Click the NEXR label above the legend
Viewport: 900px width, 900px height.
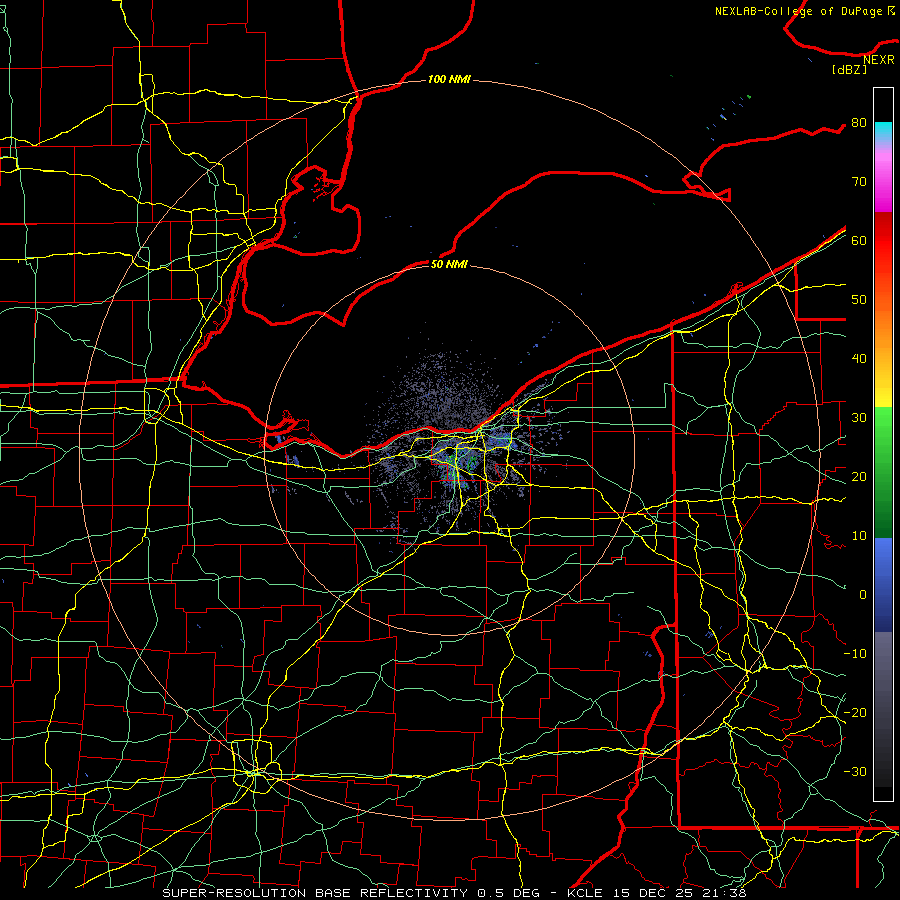pyautogui.click(x=879, y=60)
